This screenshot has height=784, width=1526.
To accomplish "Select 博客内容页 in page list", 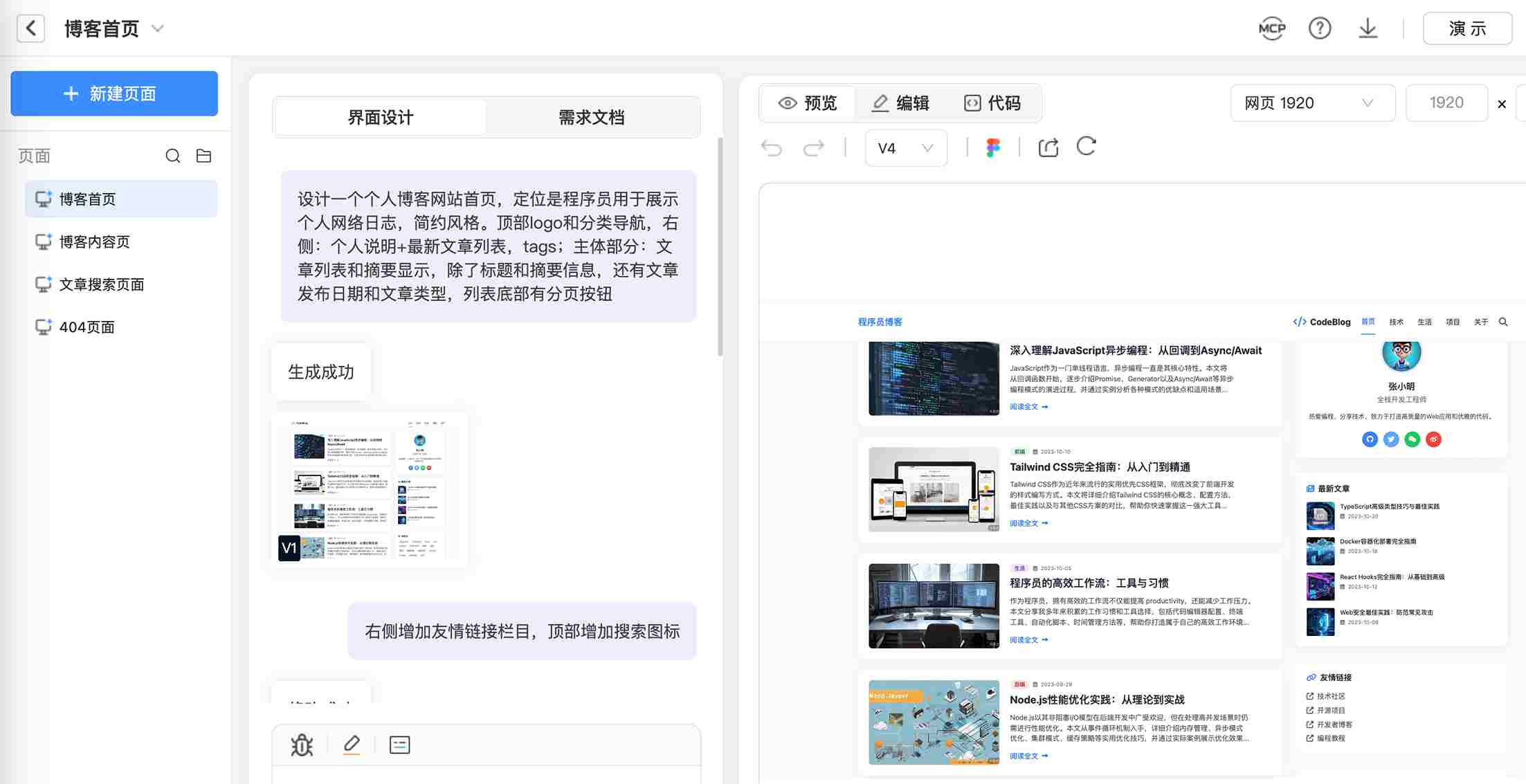I will click(x=95, y=242).
